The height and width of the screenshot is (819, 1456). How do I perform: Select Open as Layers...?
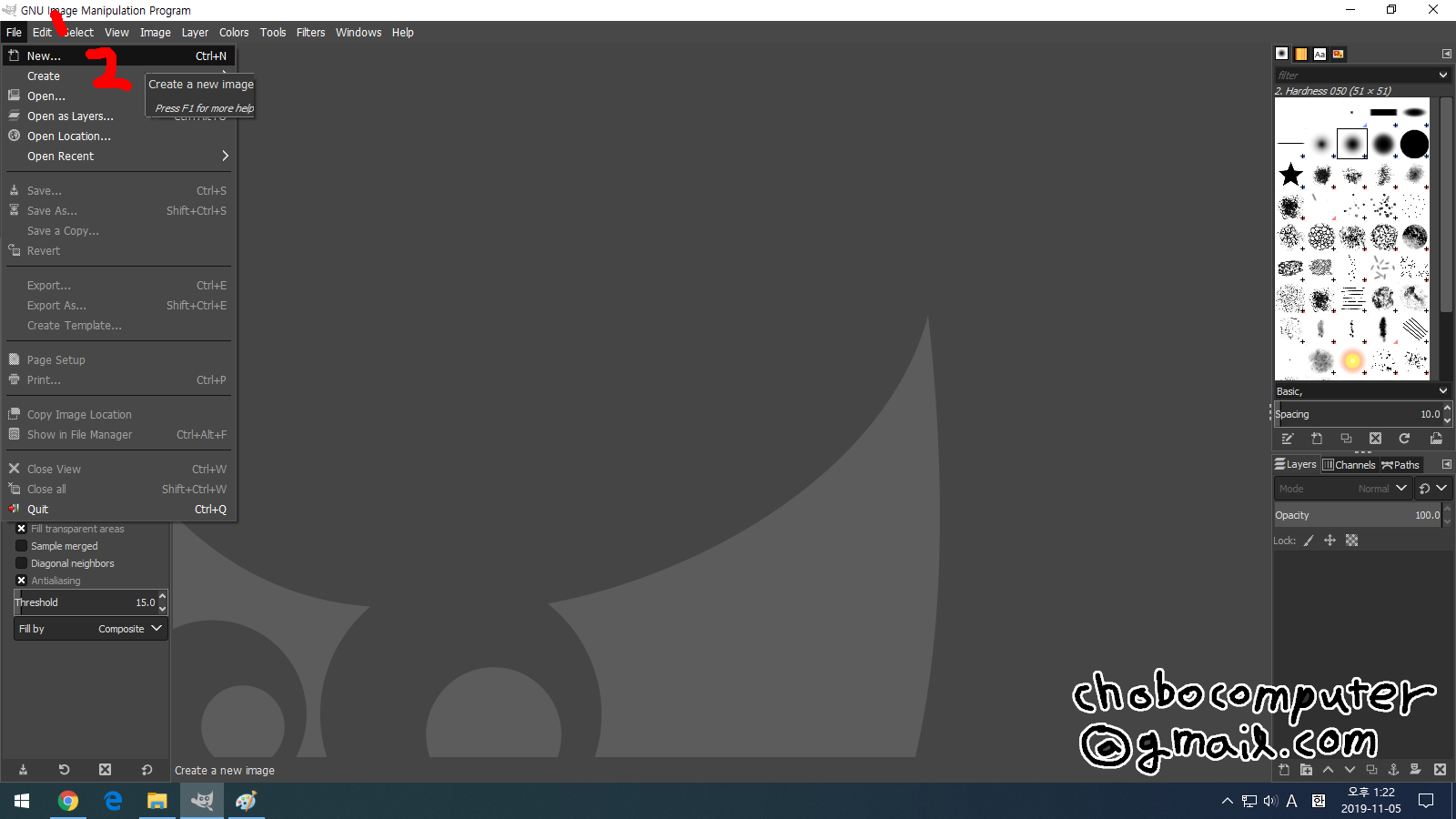119,116
